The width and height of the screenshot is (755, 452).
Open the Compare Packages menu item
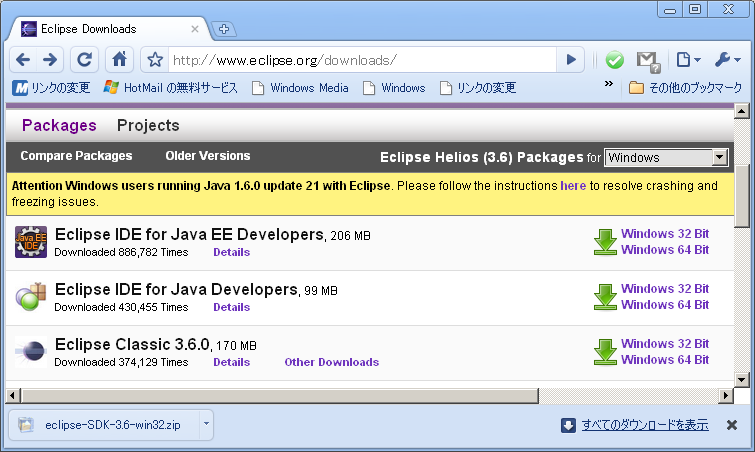point(76,156)
